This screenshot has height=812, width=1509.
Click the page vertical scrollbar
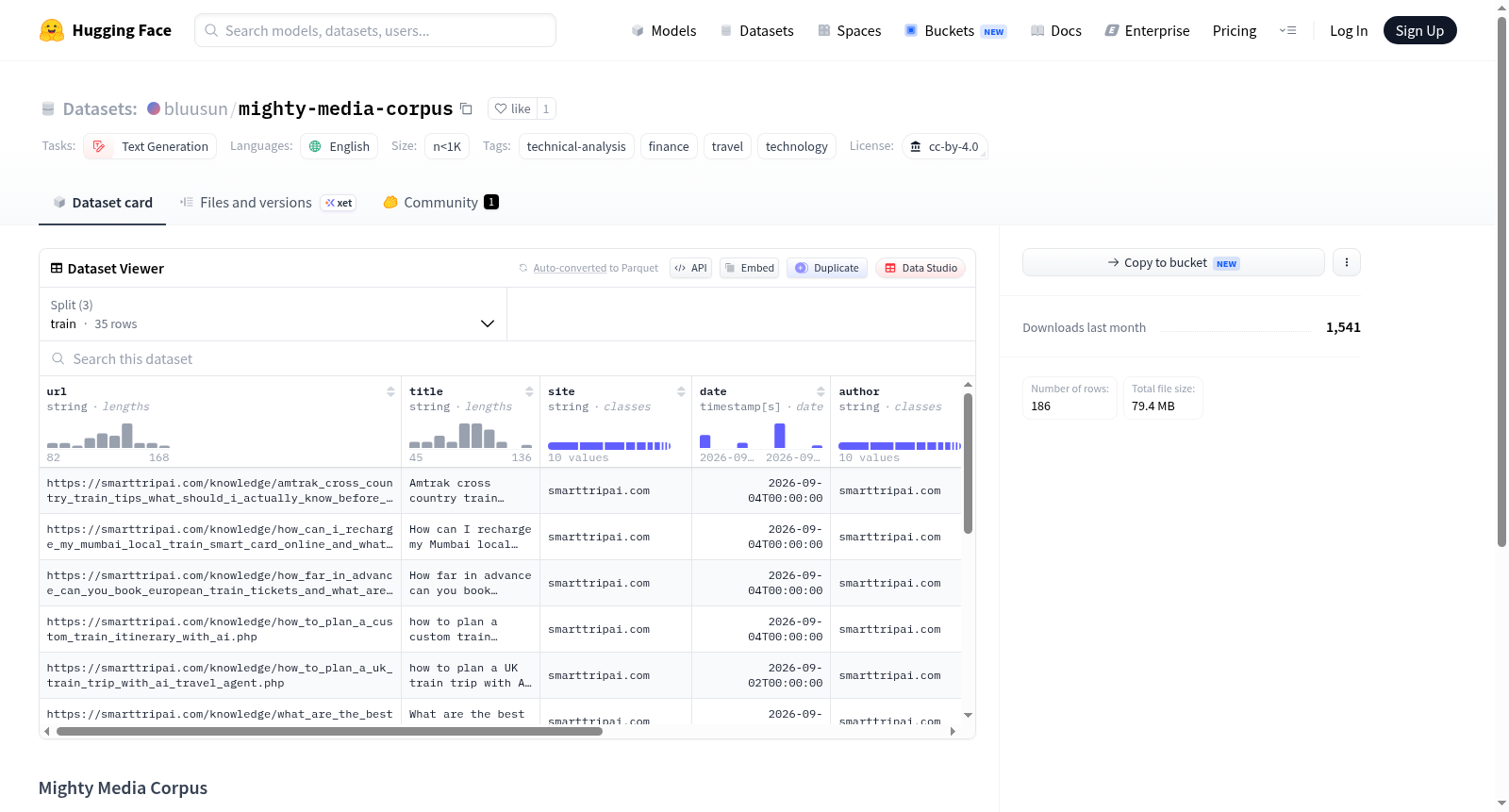click(x=1501, y=281)
